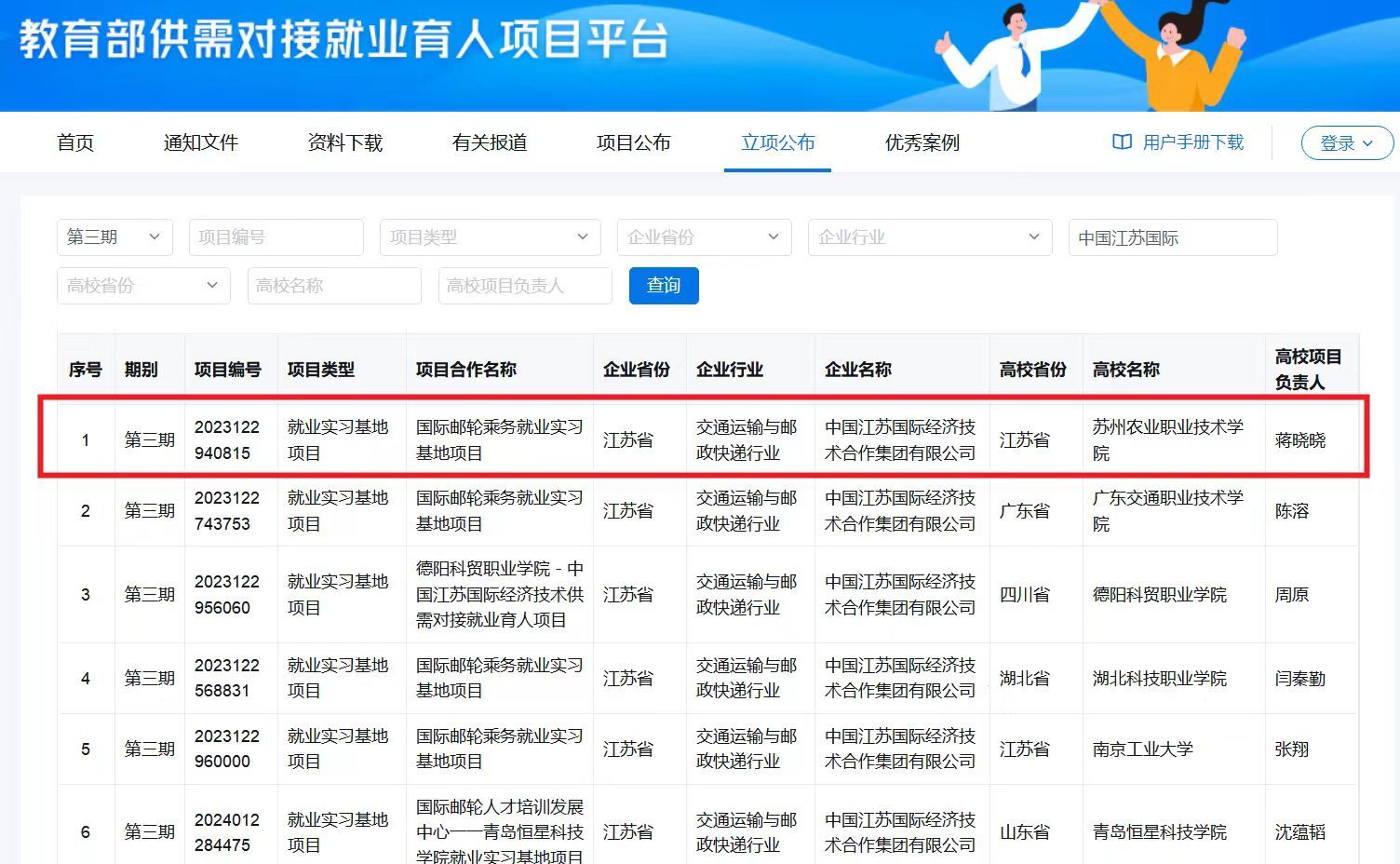Click project leader 沈蕴韬
Viewport: 1400px width, 864px height.
(x=1300, y=832)
